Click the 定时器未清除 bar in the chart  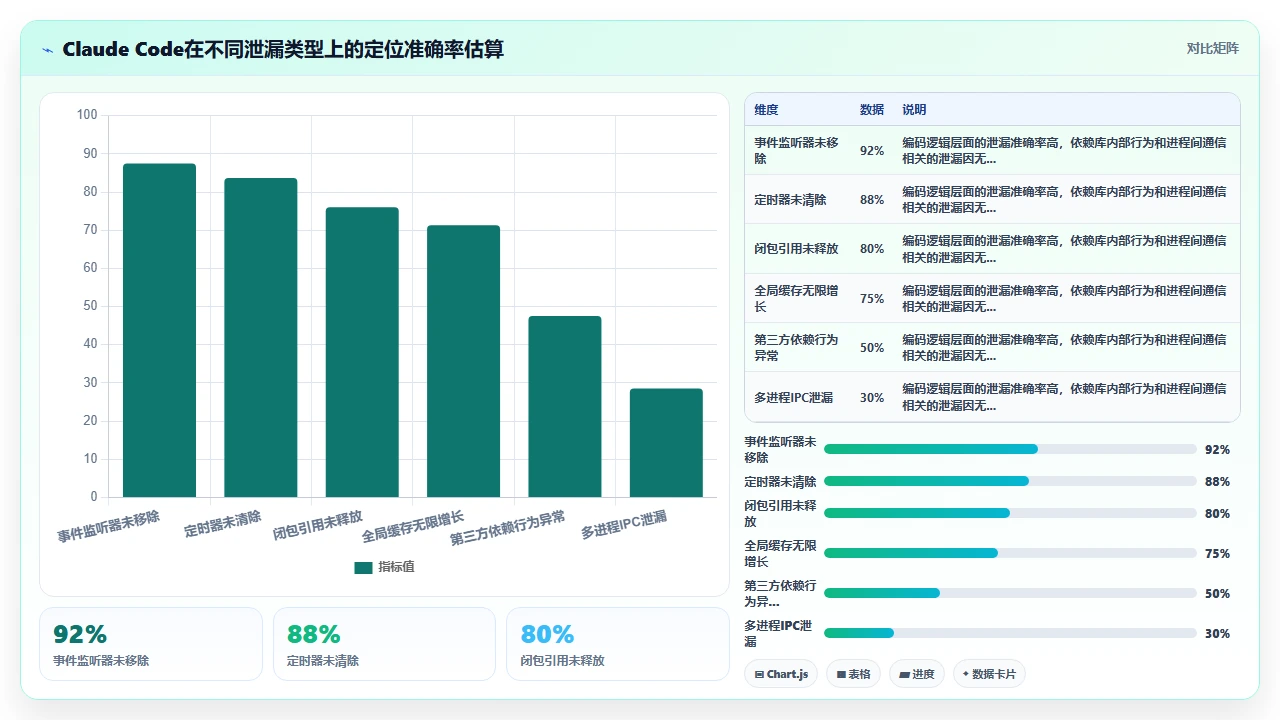tap(261, 338)
